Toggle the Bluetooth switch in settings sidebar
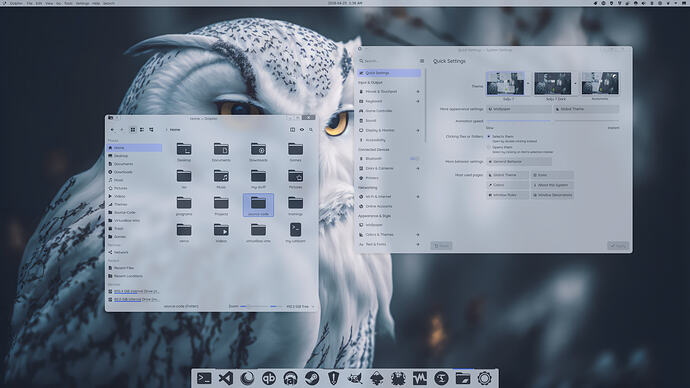The height and width of the screenshot is (388, 690). click(414, 158)
